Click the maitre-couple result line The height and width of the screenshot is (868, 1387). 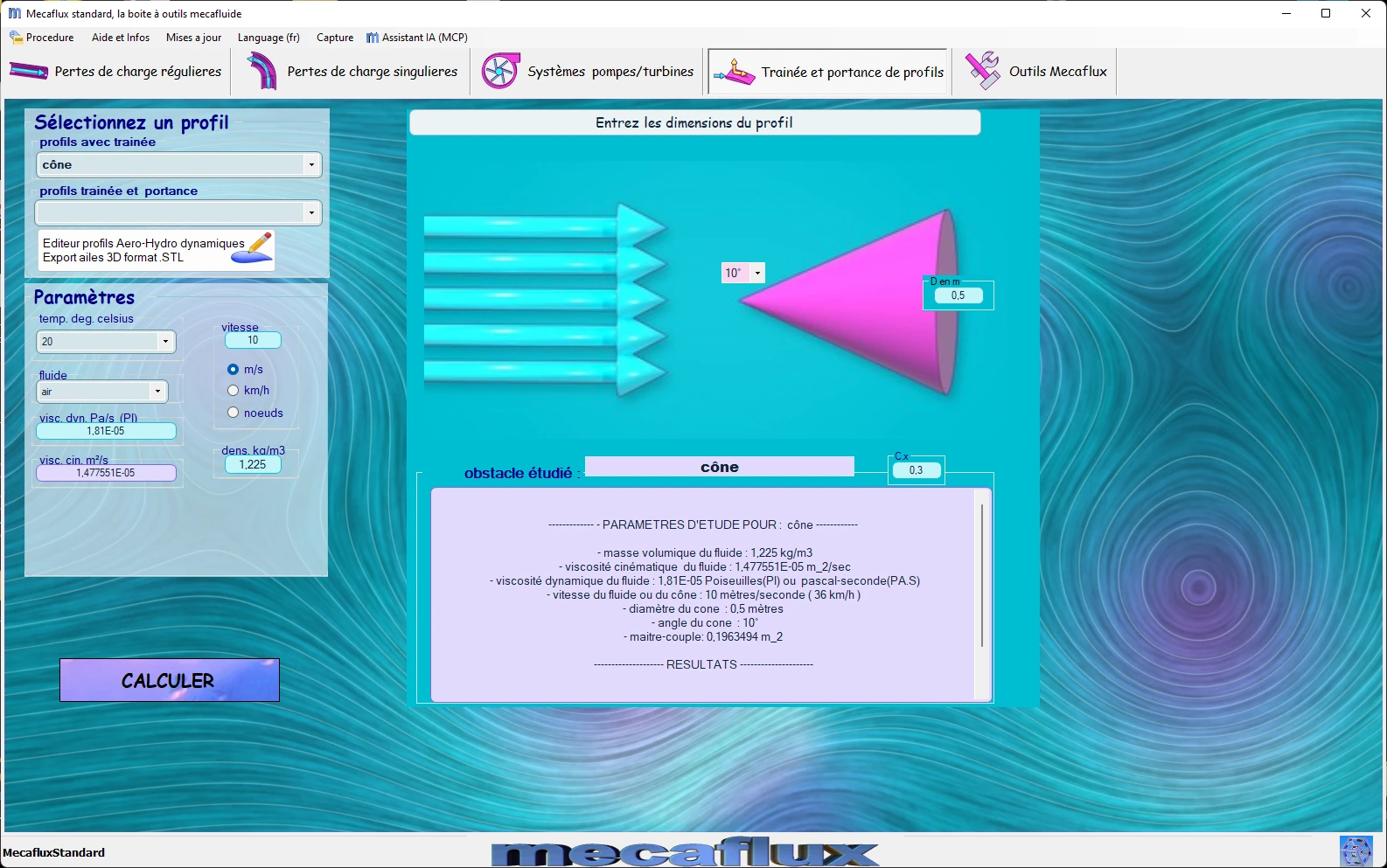click(x=703, y=637)
